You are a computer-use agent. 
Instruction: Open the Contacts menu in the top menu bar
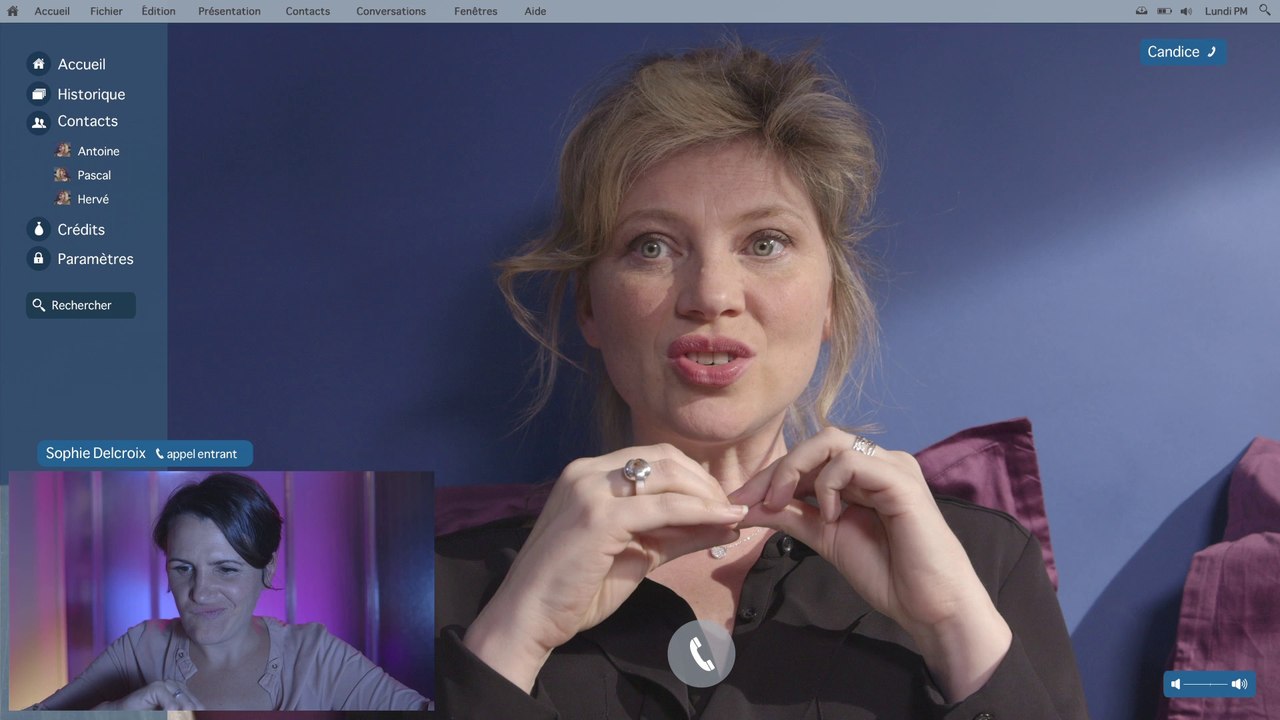tap(308, 11)
